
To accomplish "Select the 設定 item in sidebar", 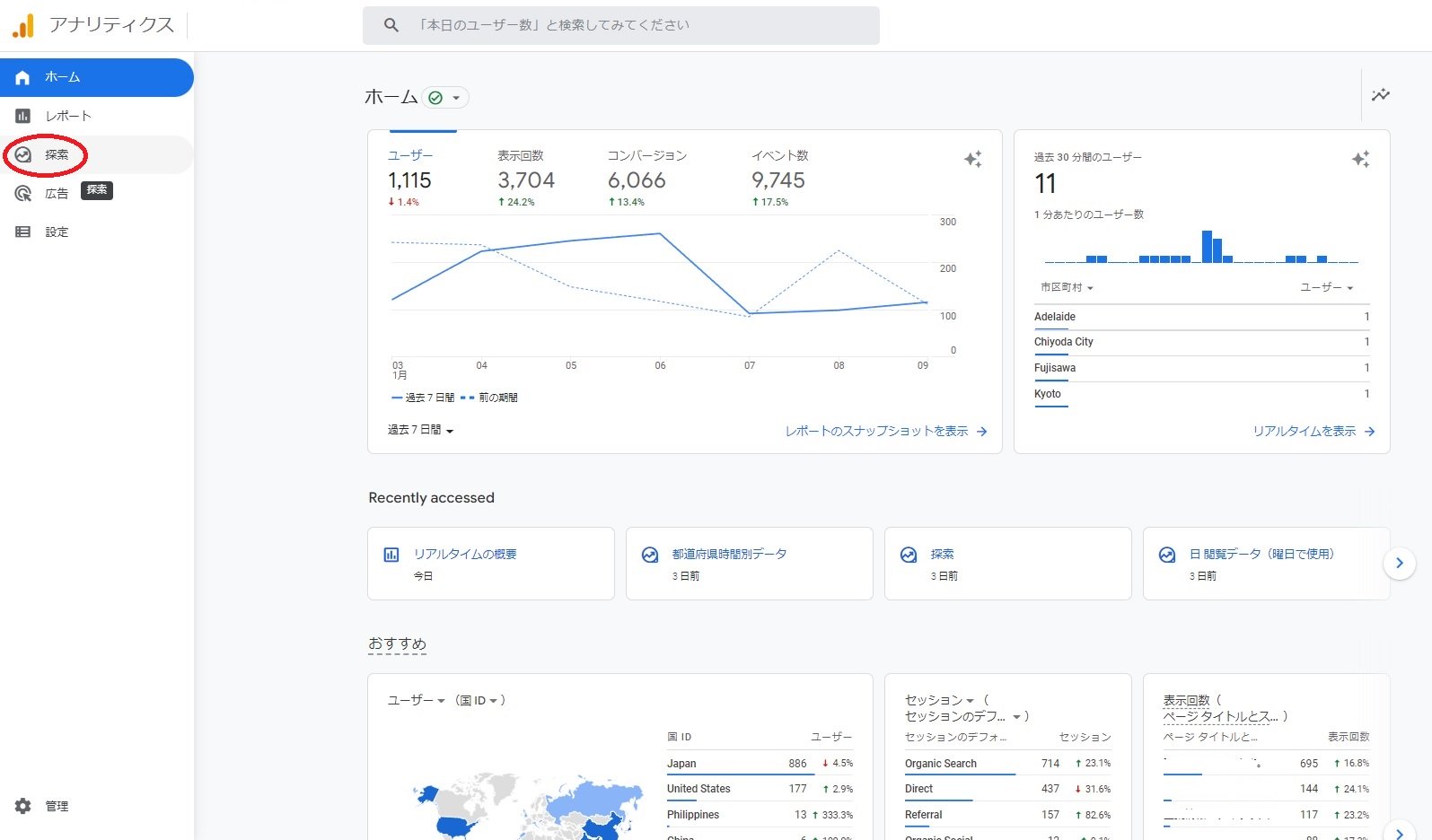I will pyautogui.click(x=57, y=232).
